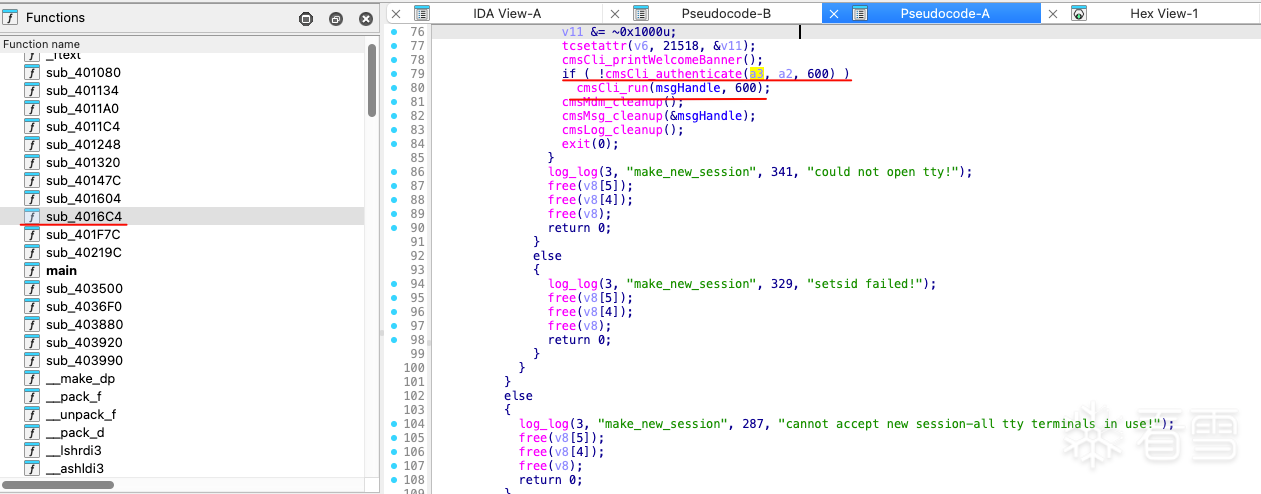The width and height of the screenshot is (1261, 494).
Task: Click the Functions panel lock button
Action: click(x=306, y=19)
